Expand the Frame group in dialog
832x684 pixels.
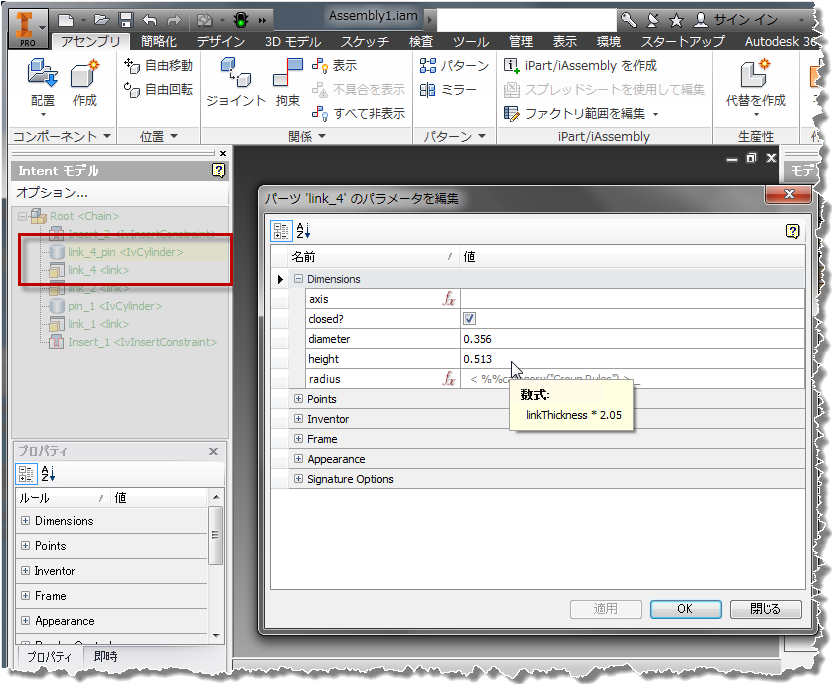298,439
